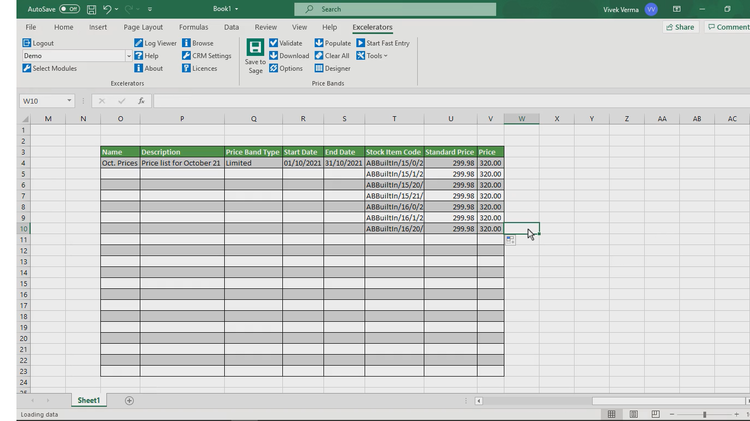Select the end date 31/10/2021 cell
Screen dimensions: 750x421
click(x=344, y=163)
